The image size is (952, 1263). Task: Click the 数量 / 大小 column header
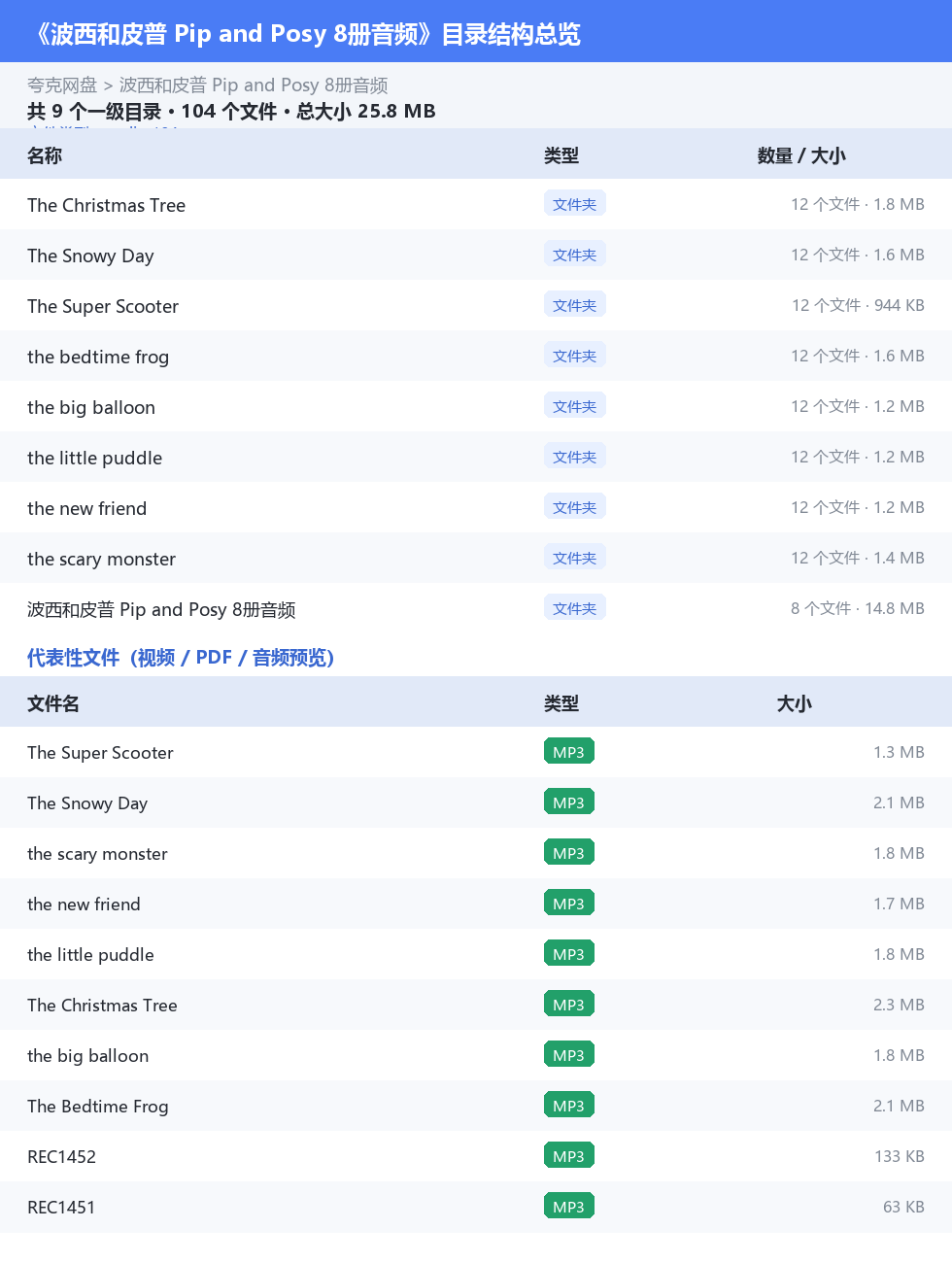pos(801,155)
